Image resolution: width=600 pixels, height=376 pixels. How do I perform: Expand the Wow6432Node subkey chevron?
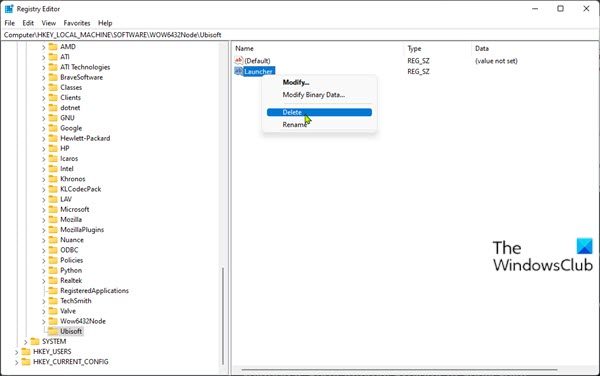pyautogui.click(x=43, y=321)
